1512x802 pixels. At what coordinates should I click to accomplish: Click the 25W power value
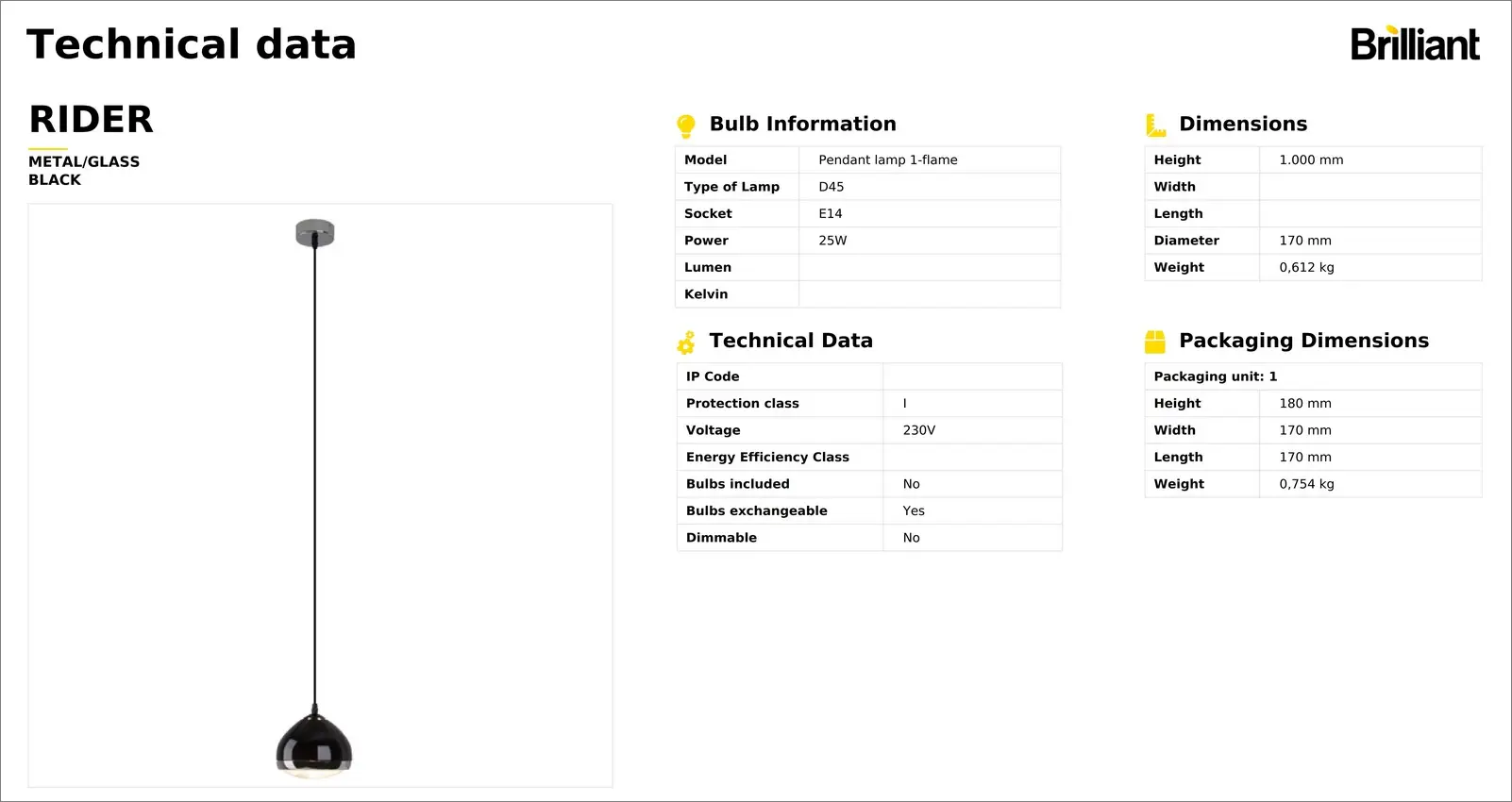tap(832, 241)
